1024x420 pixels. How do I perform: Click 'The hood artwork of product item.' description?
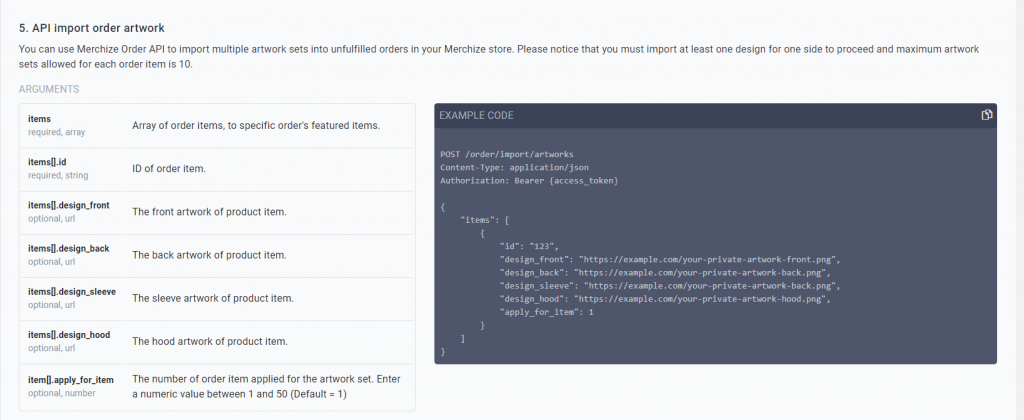click(x=210, y=342)
